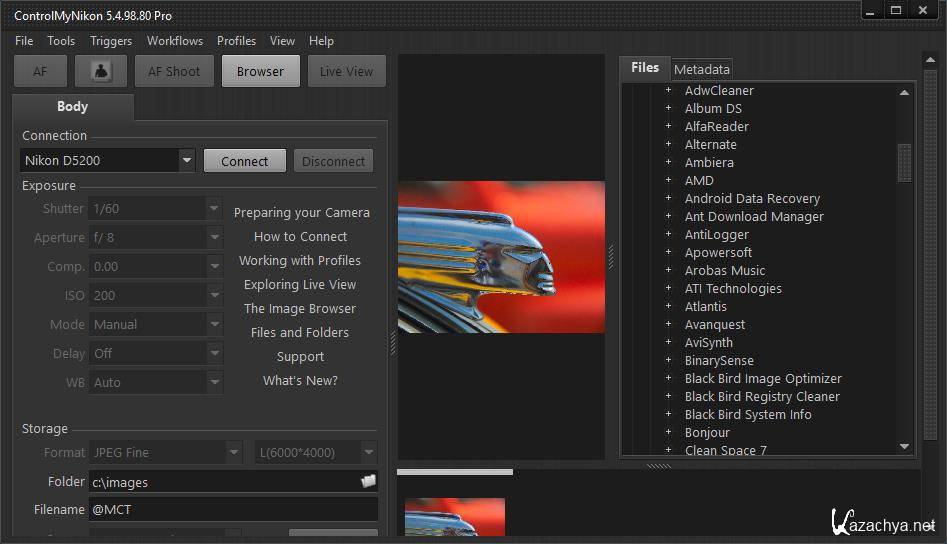
Task: Expand the Shutter speed dropdown
Action: [x=213, y=209]
